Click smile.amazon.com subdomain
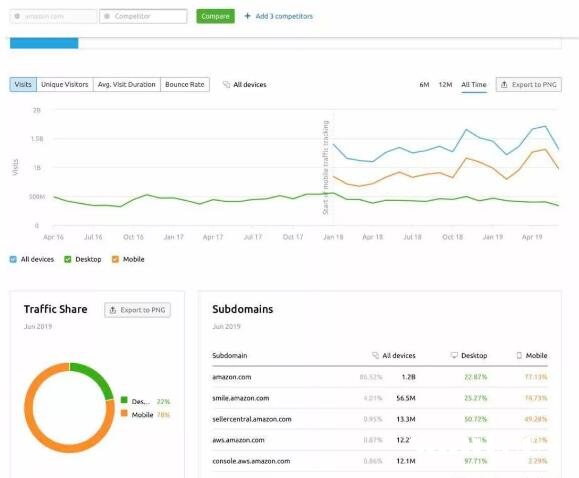This screenshot has height=478, width=579. 241,398
